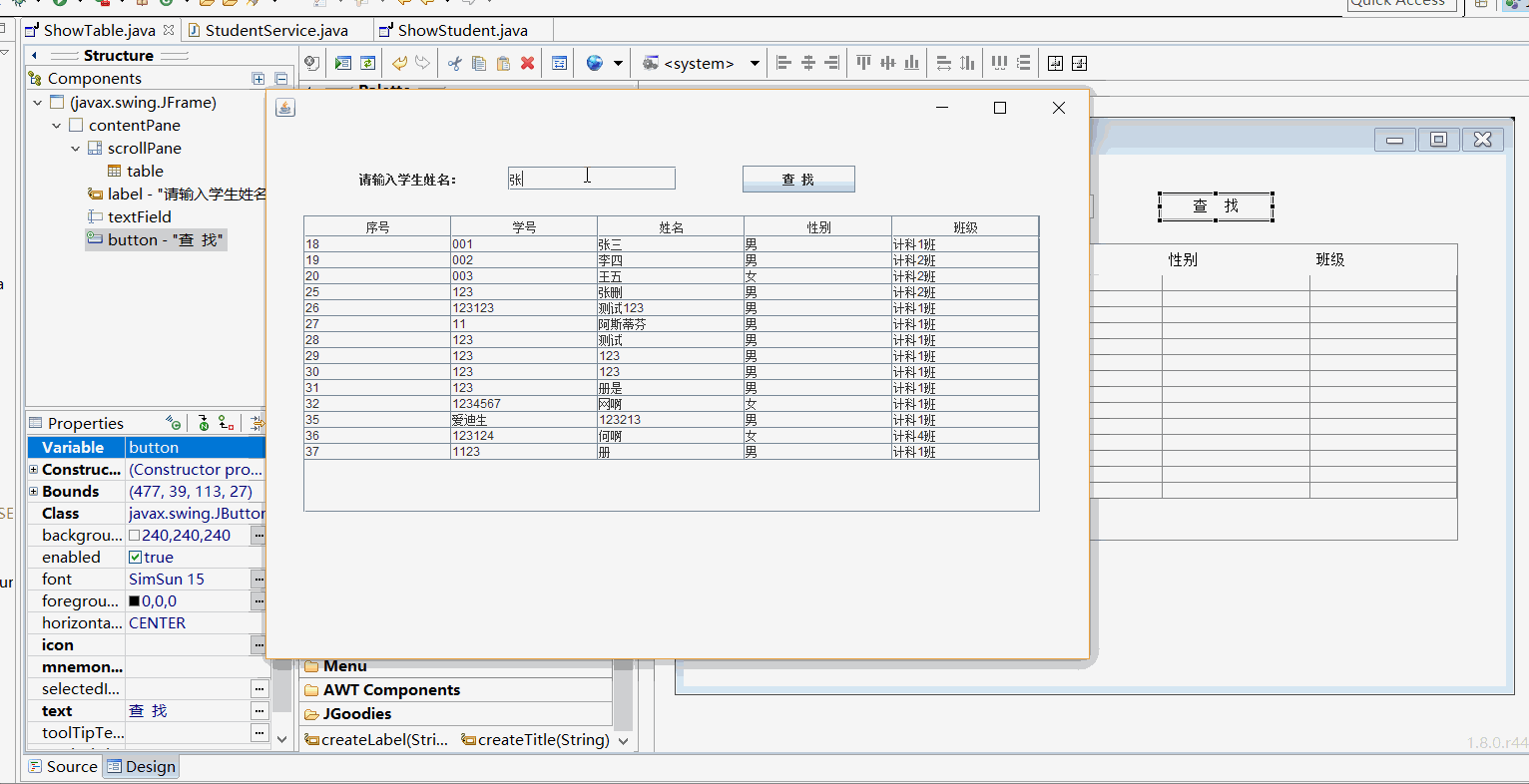Click the student name input field
Screen dimensions: 1529x784
pos(591,178)
